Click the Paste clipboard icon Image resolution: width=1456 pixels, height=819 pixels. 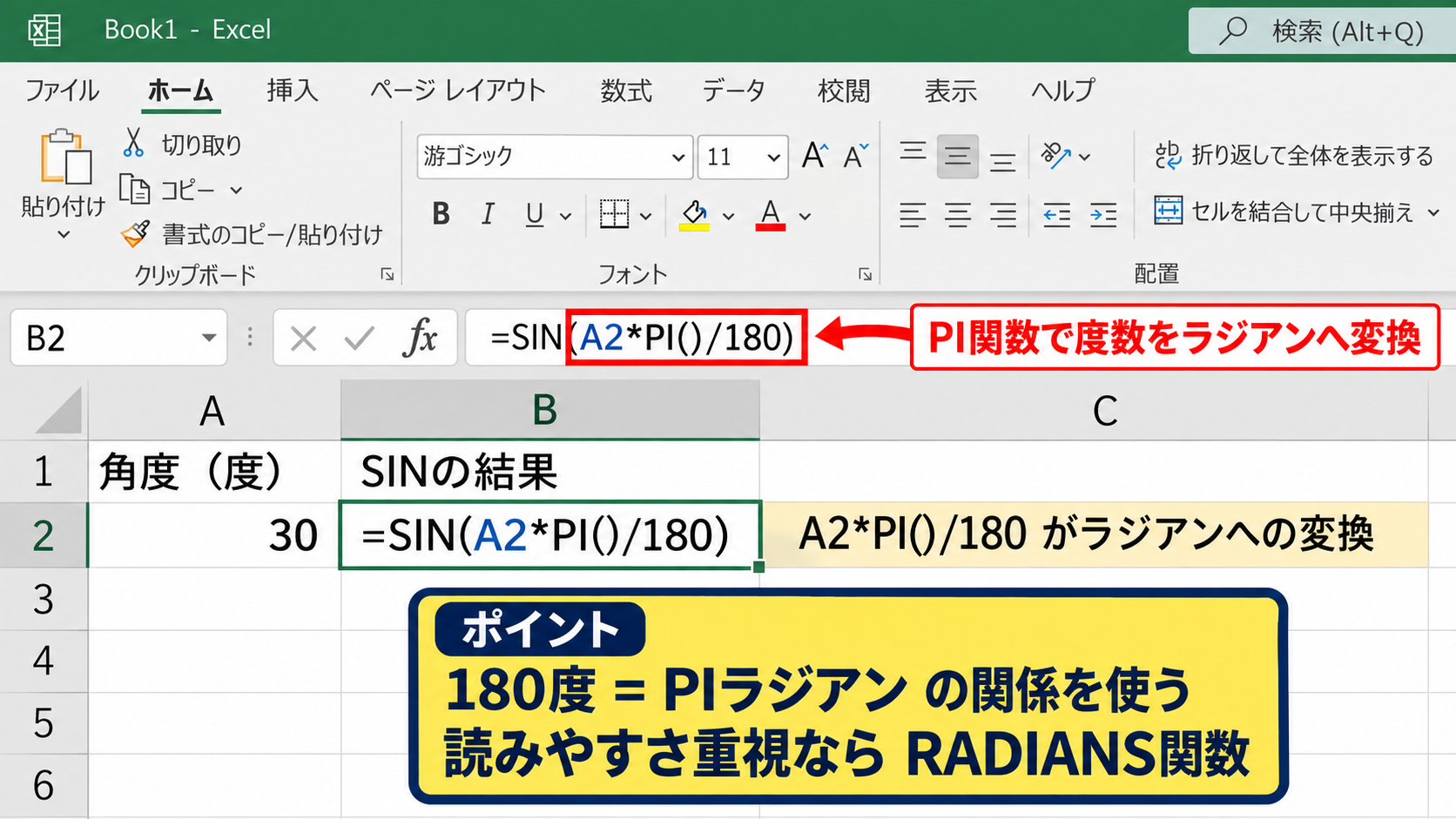65,157
